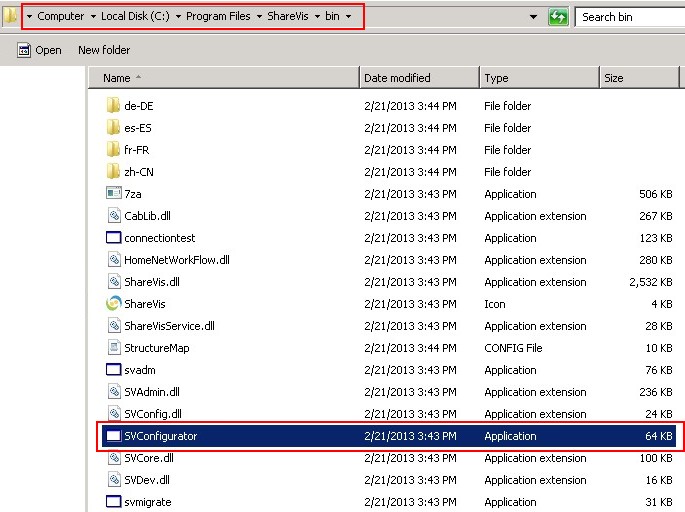Image resolution: width=685 pixels, height=512 pixels.
Task: Click the connectiontest application icon
Action: pyautogui.click(x=114, y=237)
